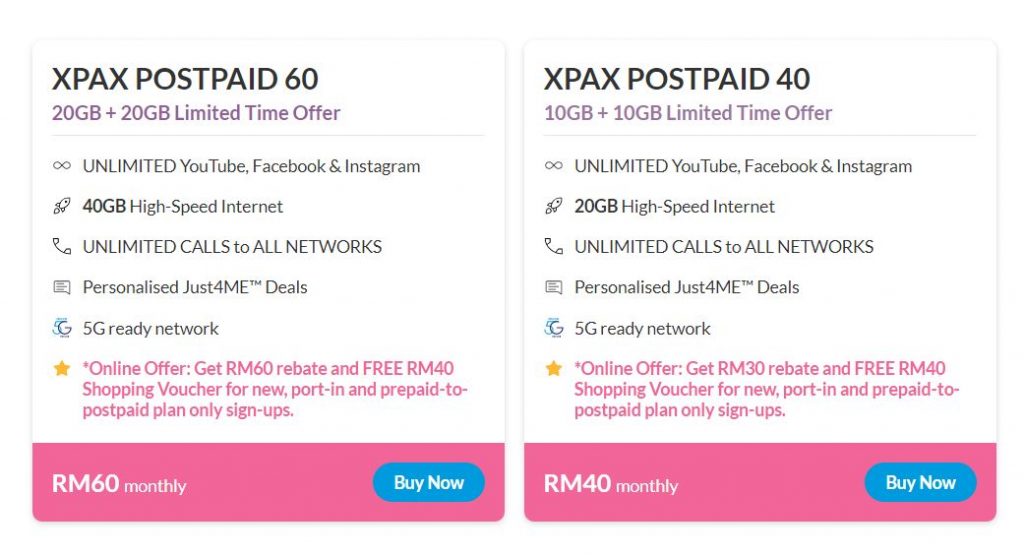
Task: Click the Just4ME deals icon in Postpaid 60
Action: point(62,287)
